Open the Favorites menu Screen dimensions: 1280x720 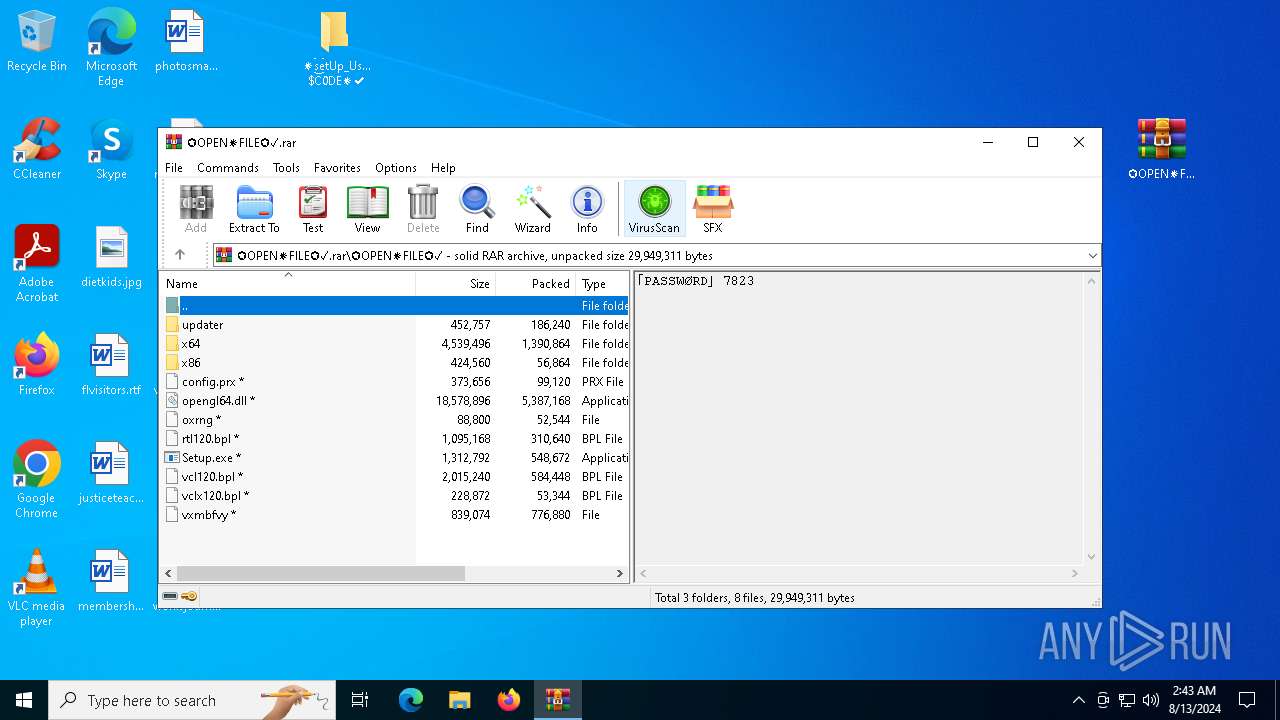[x=337, y=168]
